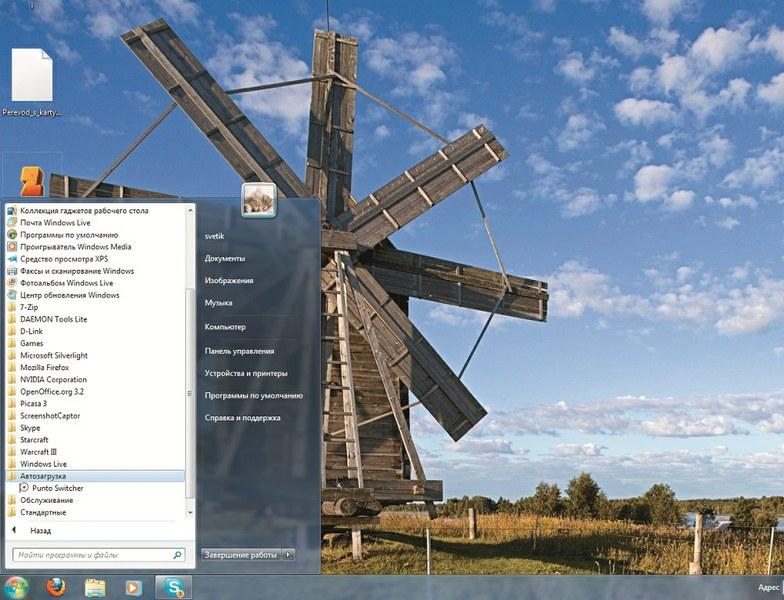Launch Punto Switcher from Автозагрузка
The height and width of the screenshot is (600, 784).
(57, 488)
